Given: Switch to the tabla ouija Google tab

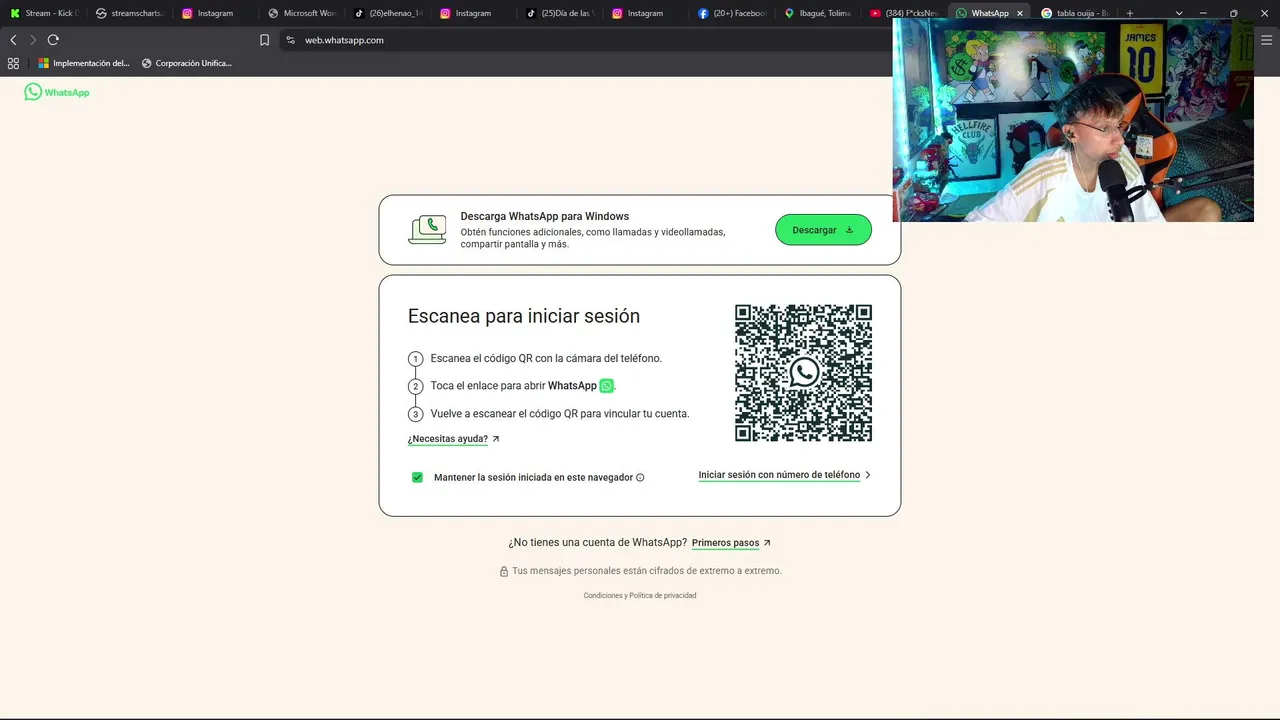Looking at the screenshot, I should click(x=1076, y=13).
